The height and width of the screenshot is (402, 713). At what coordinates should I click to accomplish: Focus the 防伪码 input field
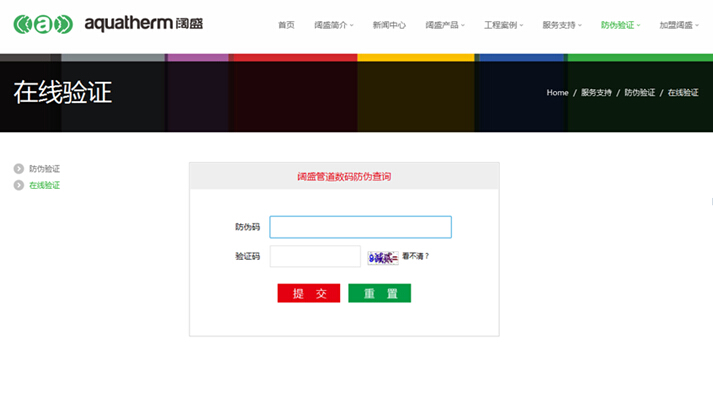(x=361, y=227)
